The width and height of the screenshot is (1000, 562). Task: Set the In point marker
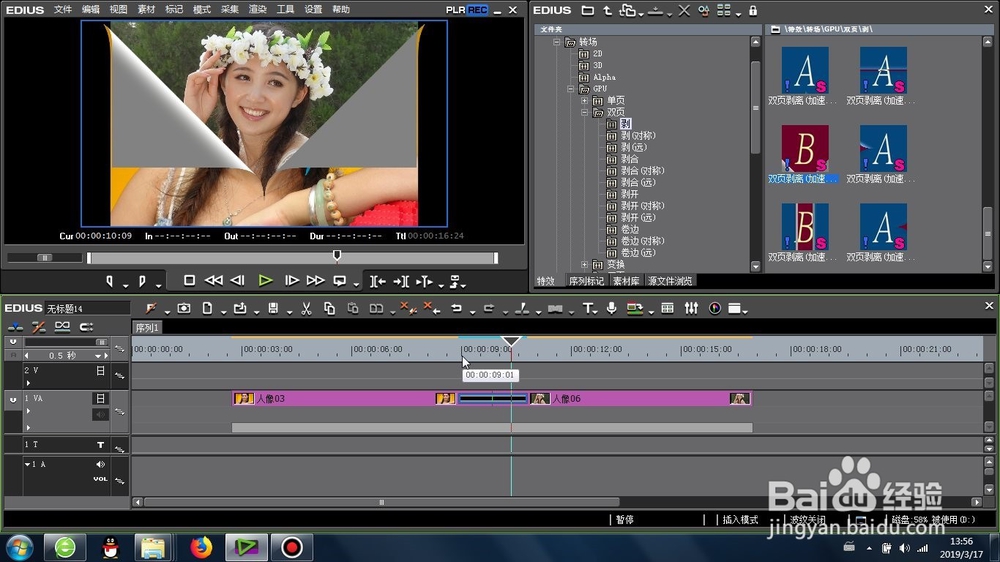point(110,281)
